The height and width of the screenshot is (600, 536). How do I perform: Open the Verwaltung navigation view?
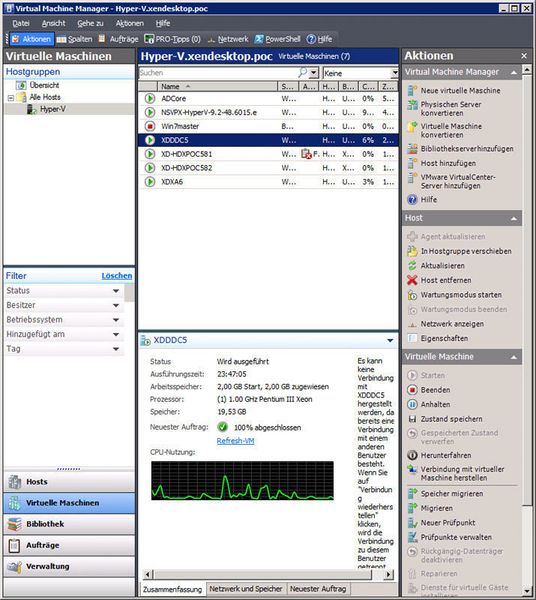pyautogui.click(x=69, y=566)
